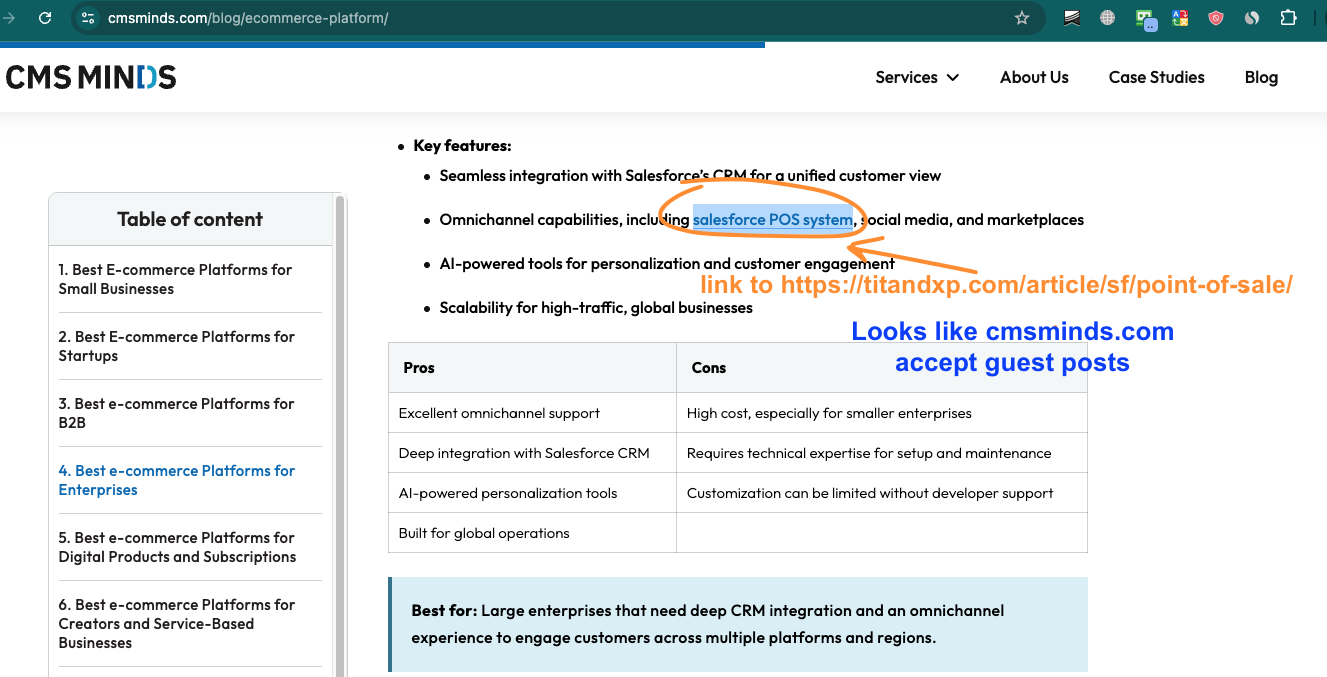Click the table of contents scrollbar
1327x677 pixels.
340,400
